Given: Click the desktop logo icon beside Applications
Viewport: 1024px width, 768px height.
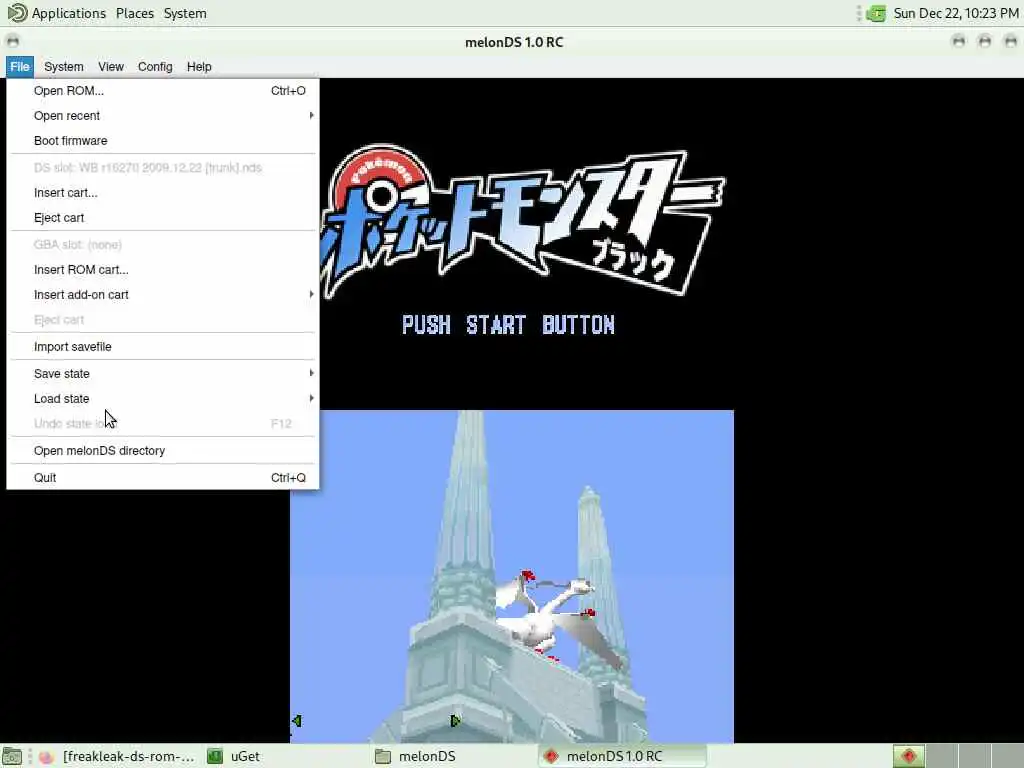Looking at the screenshot, I should [17, 12].
